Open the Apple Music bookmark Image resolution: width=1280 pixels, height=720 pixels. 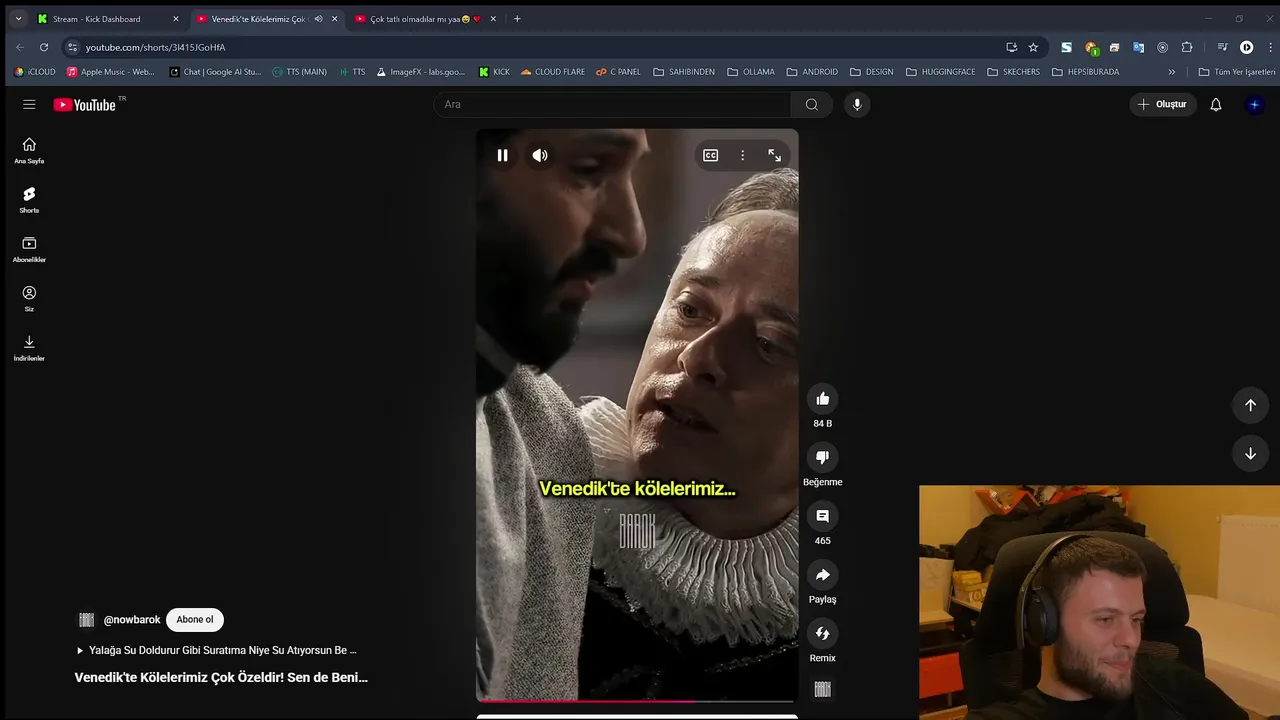click(111, 72)
